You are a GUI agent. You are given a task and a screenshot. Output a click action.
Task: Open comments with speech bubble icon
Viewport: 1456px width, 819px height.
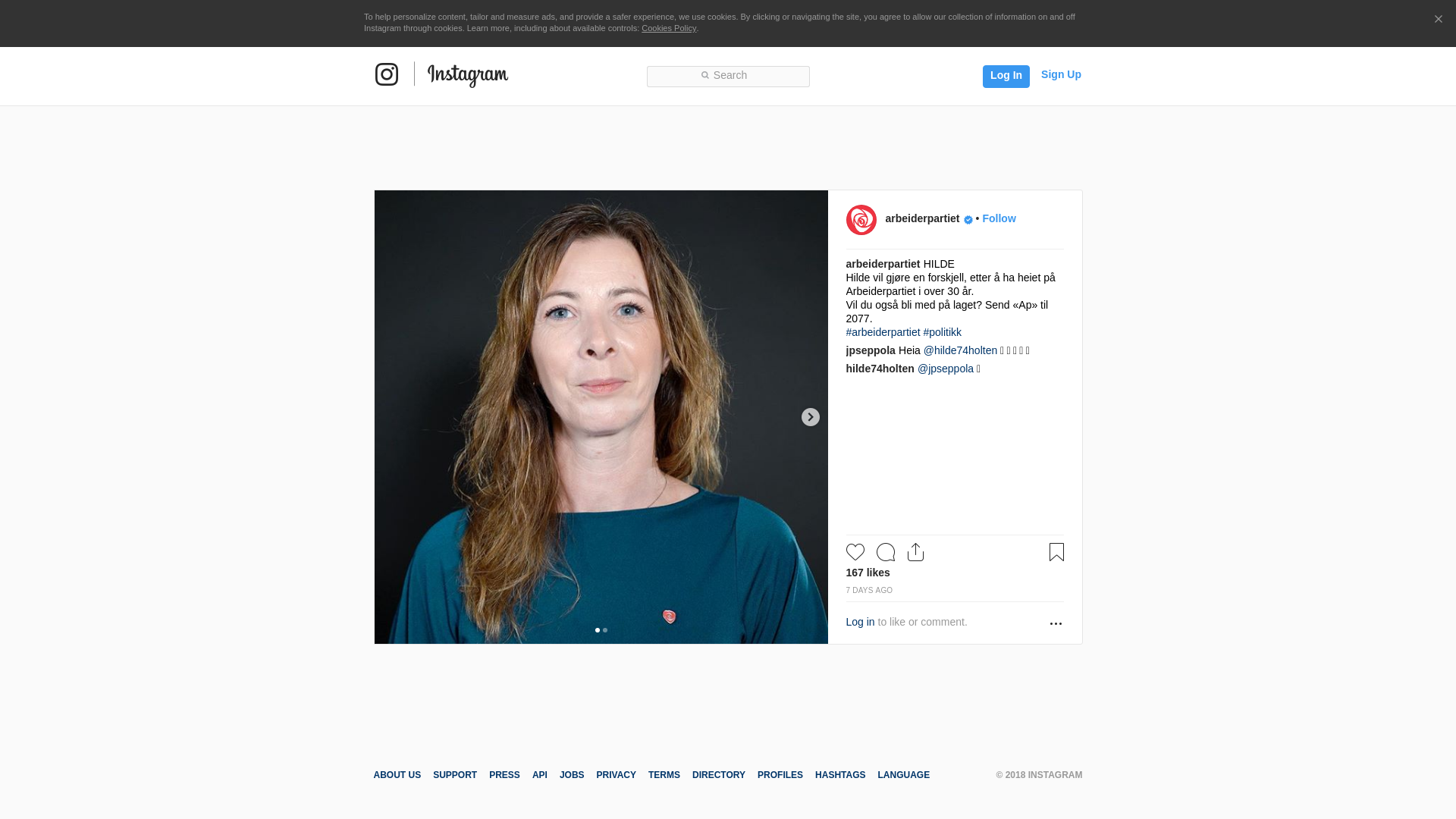[x=885, y=552]
